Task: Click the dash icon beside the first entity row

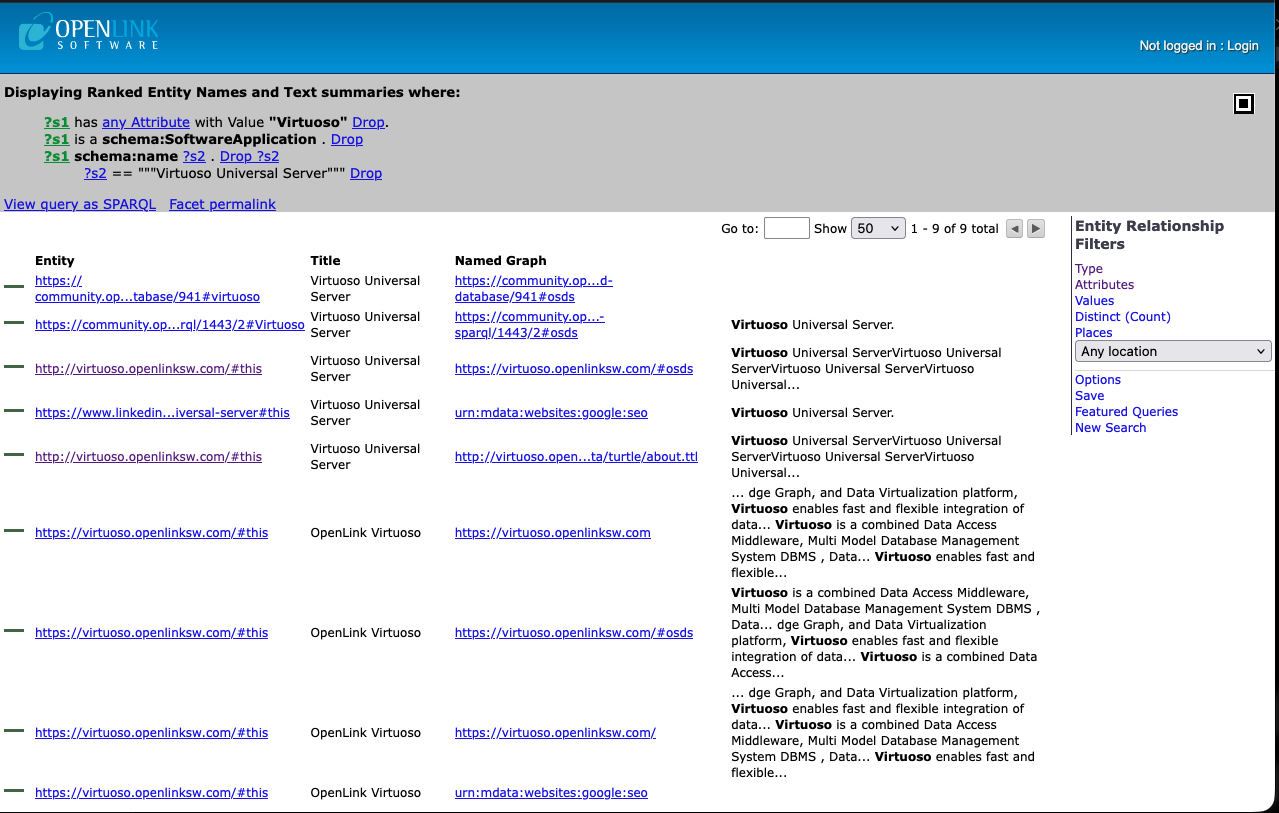Action: [x=14, y=287]
